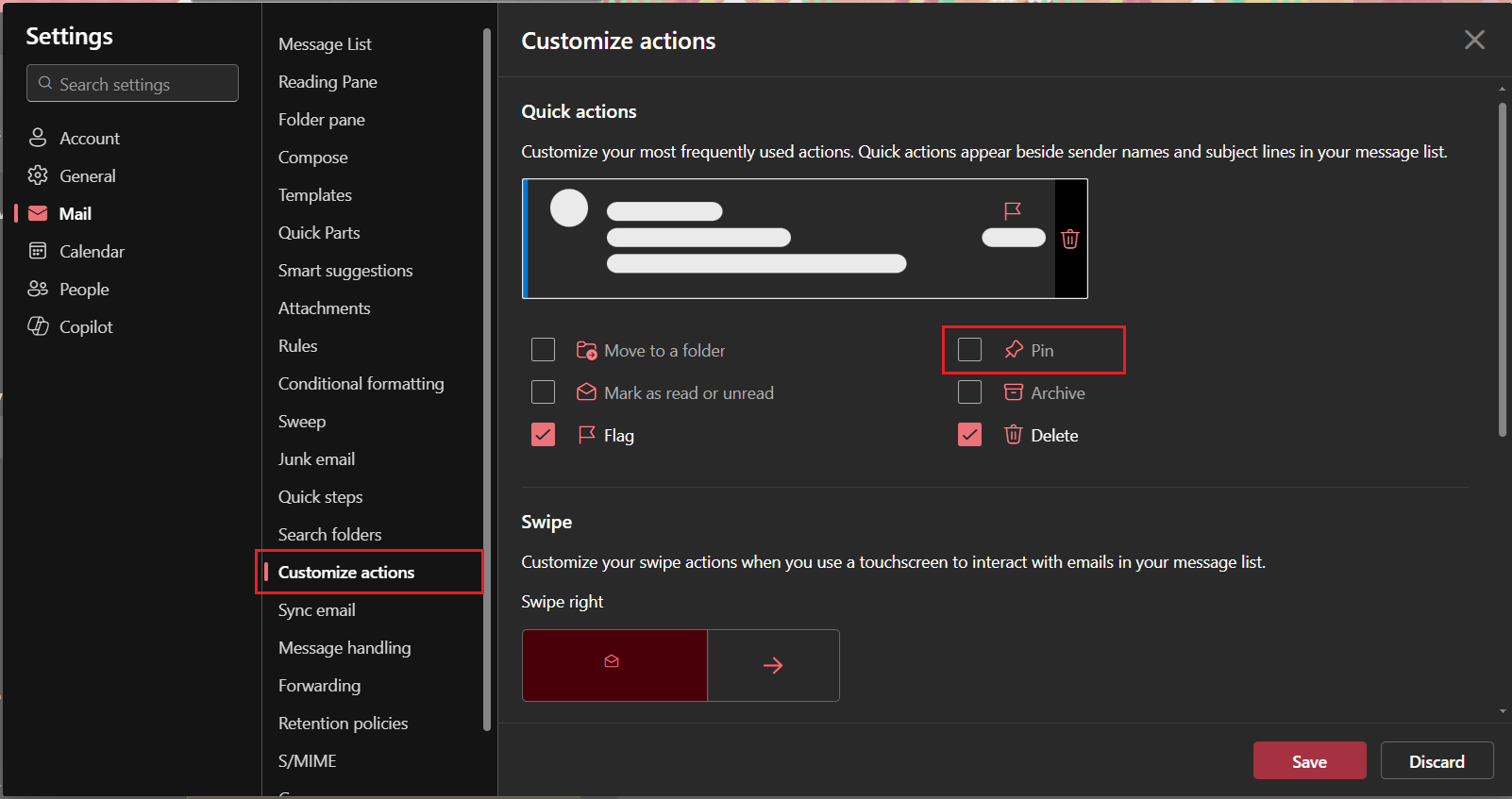This screenshot has height=799, width=1512.
Task: Enable the Move to a folder checkbox
Action: coord(544,350)
